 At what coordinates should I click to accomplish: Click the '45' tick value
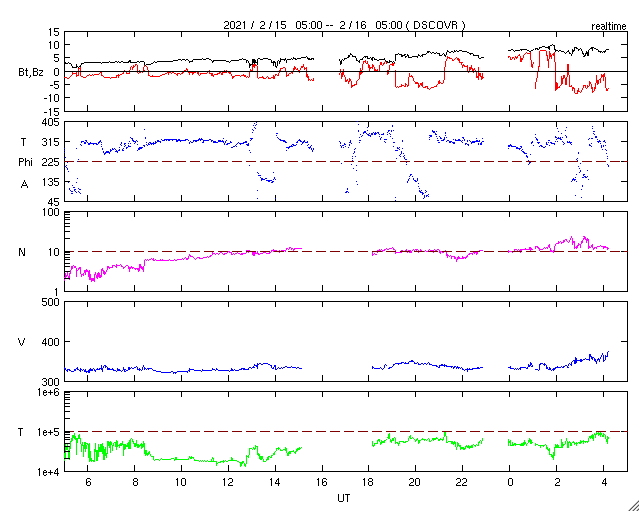pyautogui.click(x=53, y=202)
